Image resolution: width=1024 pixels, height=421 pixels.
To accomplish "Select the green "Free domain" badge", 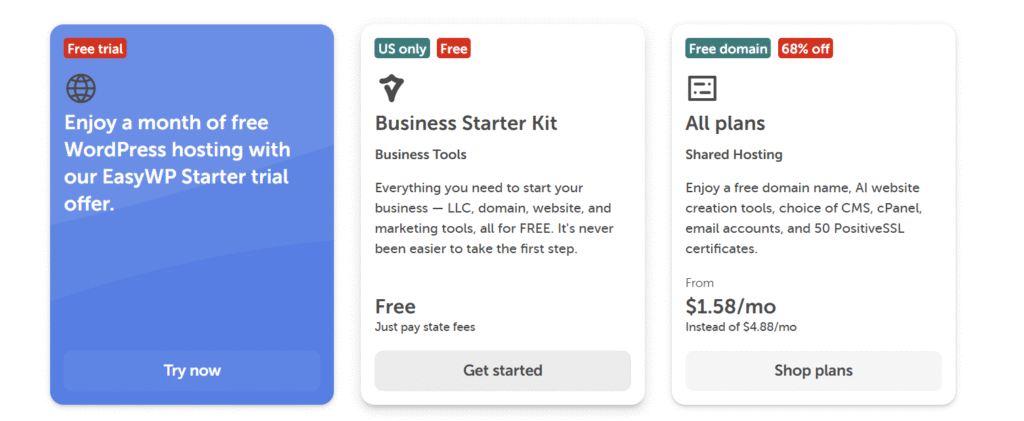I will pyautogui.click(x=728, y=48).
